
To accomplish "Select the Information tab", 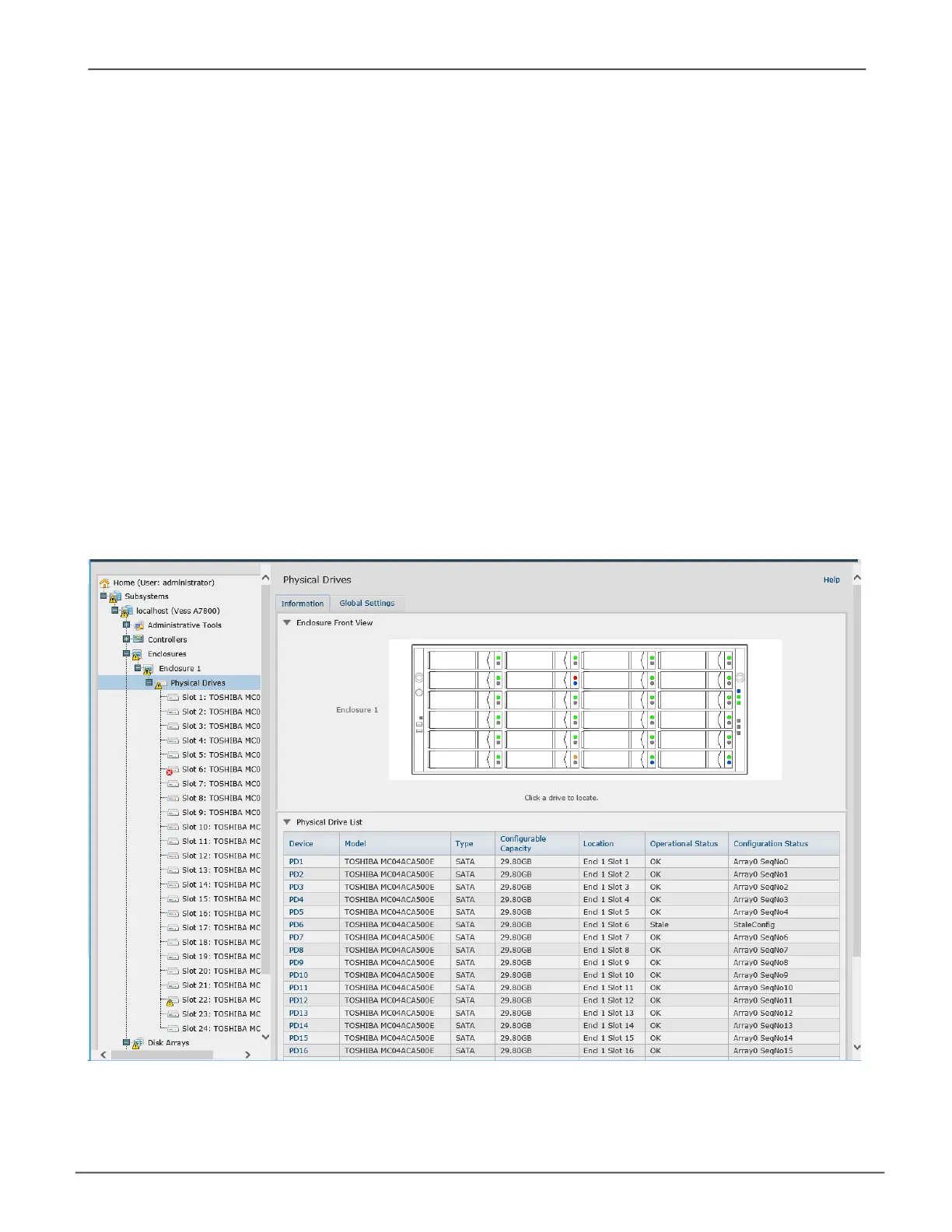I will click(x=303, y=604).
